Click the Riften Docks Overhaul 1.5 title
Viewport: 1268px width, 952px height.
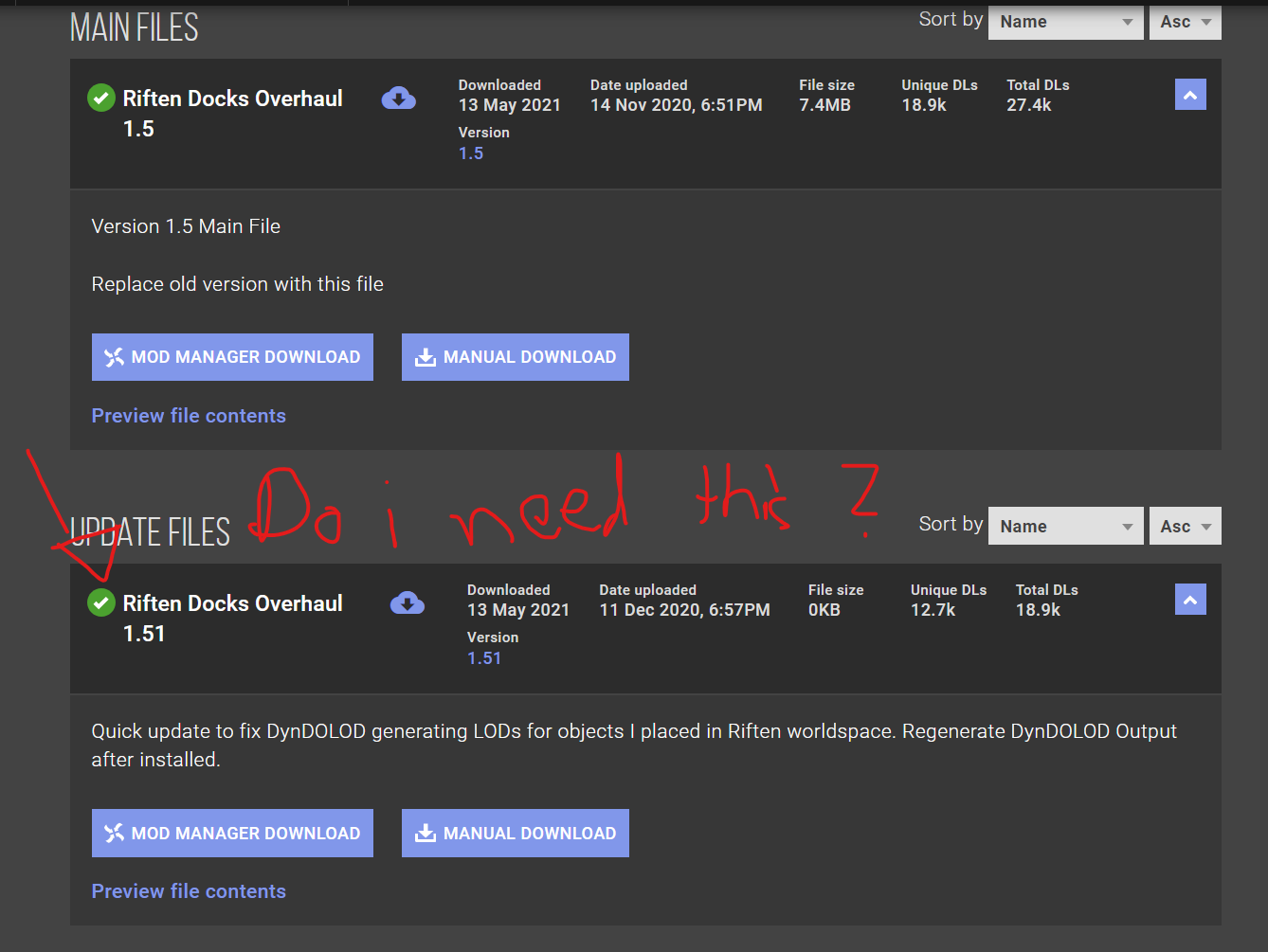tap(233, 114)
